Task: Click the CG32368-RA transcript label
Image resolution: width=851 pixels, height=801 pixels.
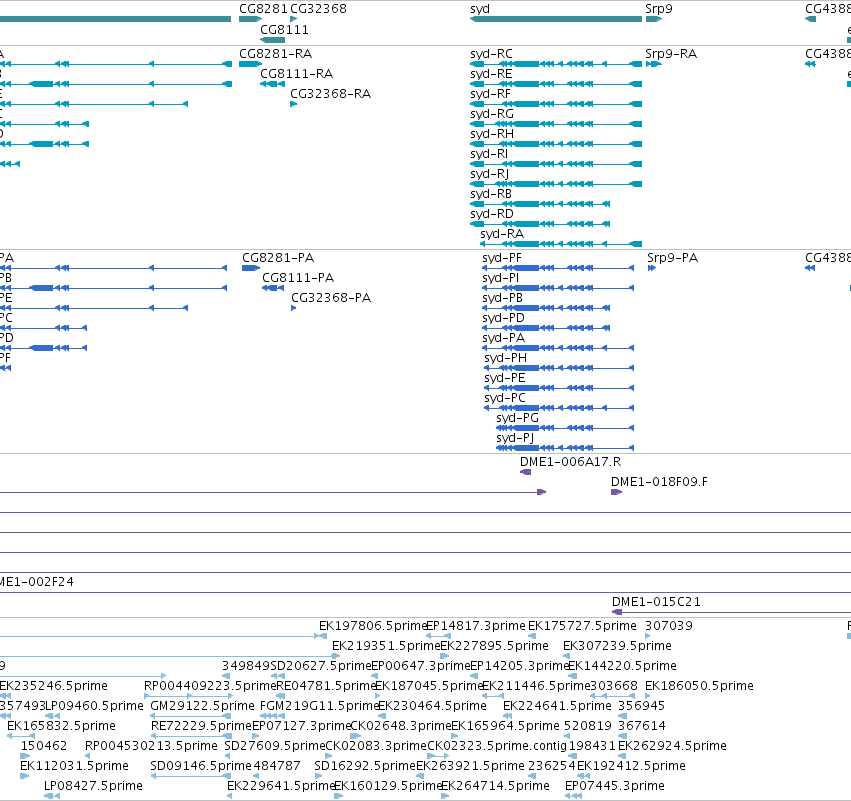Action: pos(331,94)
